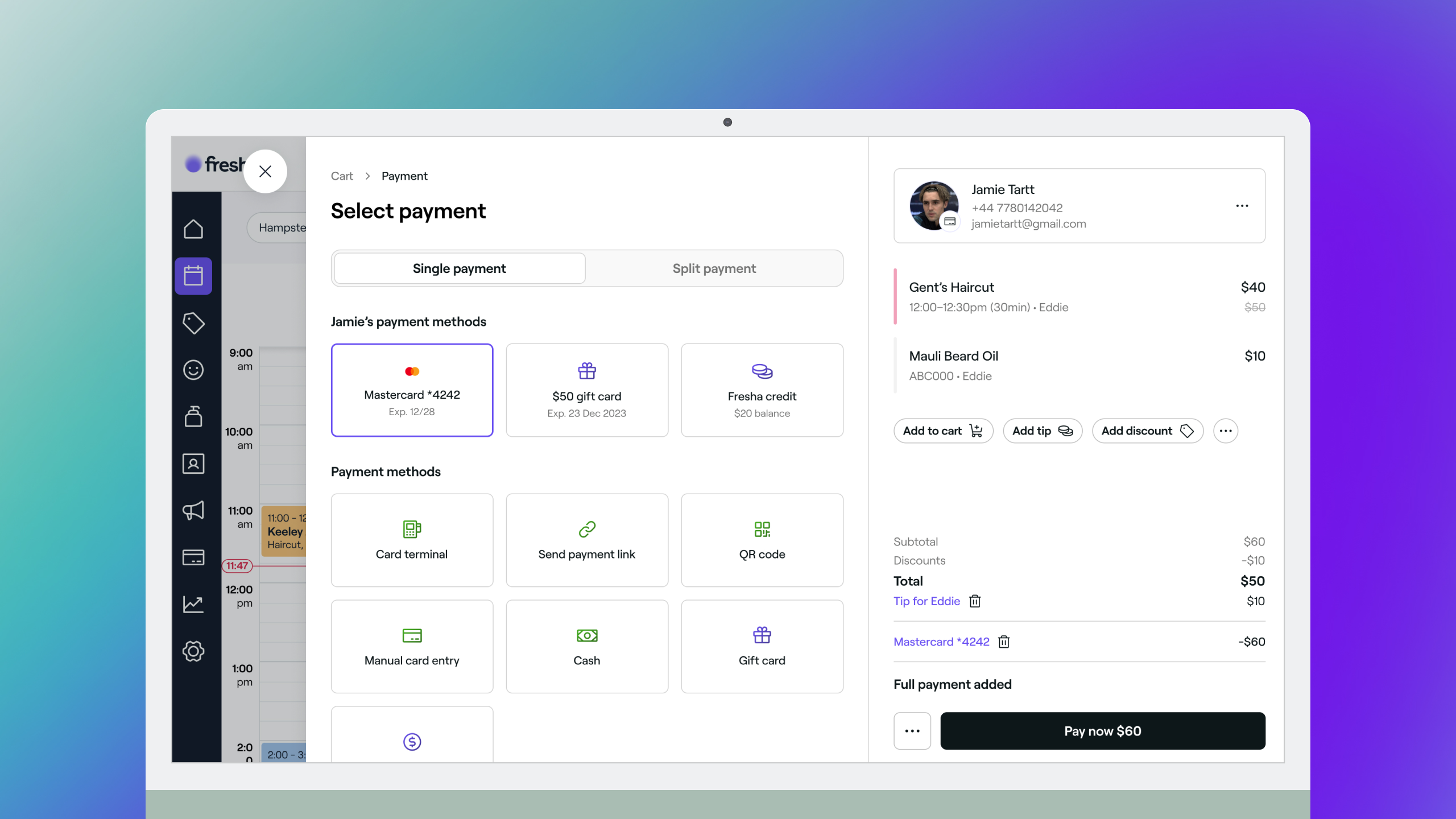The height and width of the screenshot is (819, 1456).
Task: Switch to Split payment tab
Action: click(714, 268)
